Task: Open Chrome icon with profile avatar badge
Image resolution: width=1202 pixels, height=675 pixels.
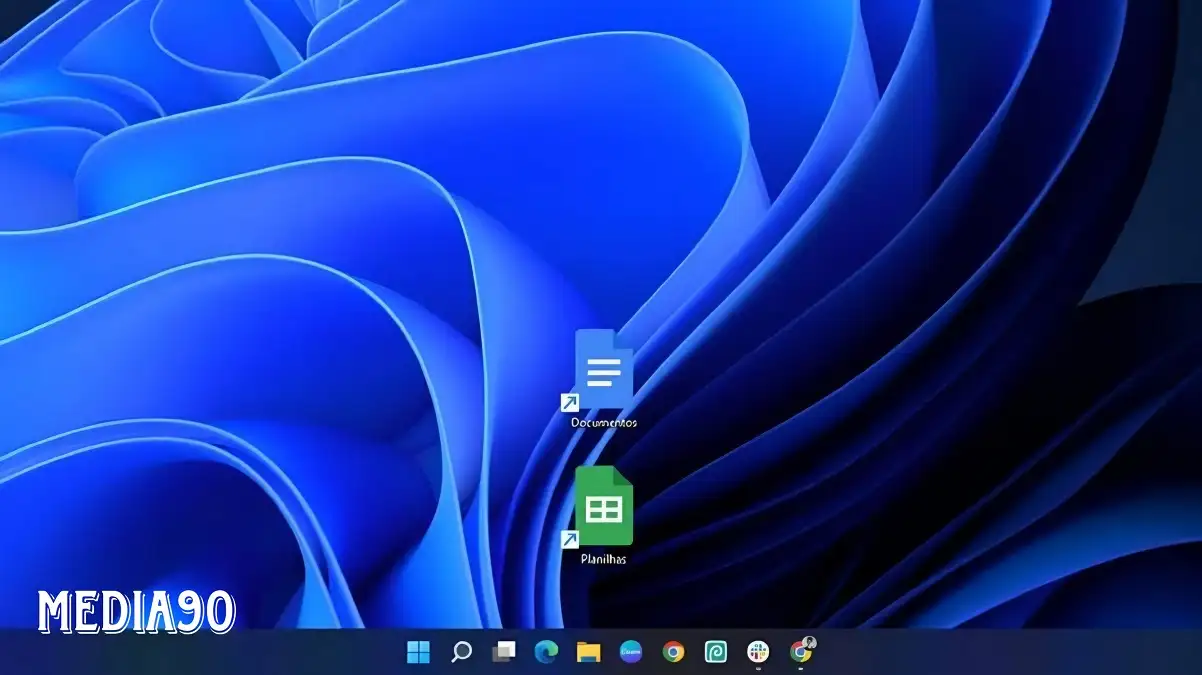Action: [799, 653]
